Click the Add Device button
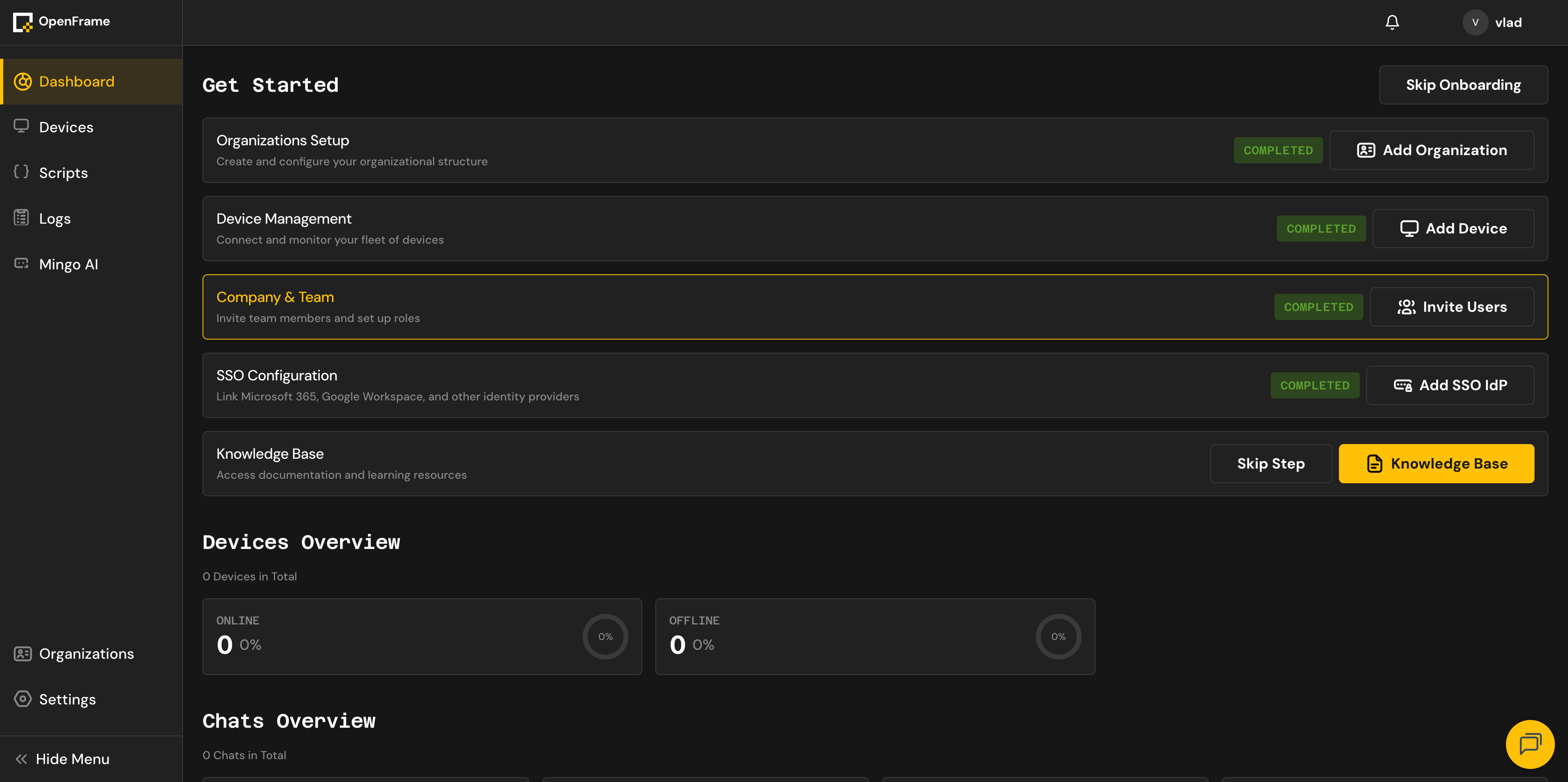Image resolution: width=1568 pixels, height=782 pixels. (1453, 229)
